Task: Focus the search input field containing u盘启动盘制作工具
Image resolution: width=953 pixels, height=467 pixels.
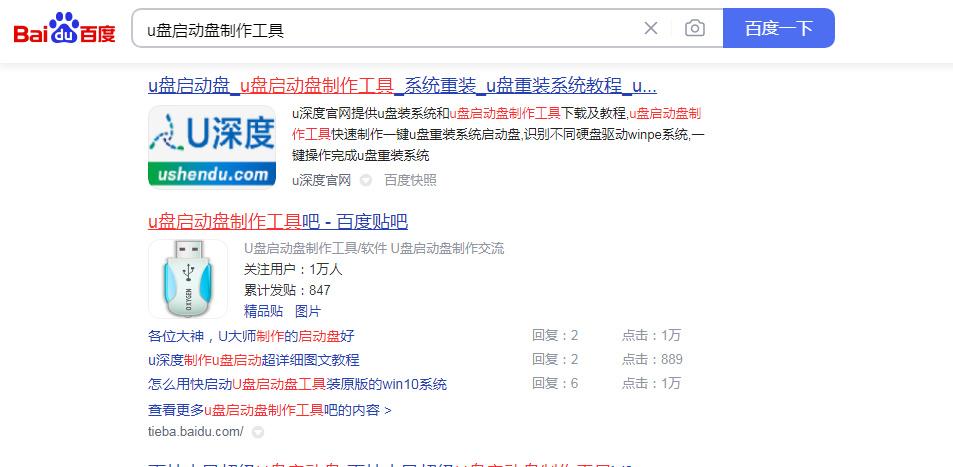Action: click(389, 29)
